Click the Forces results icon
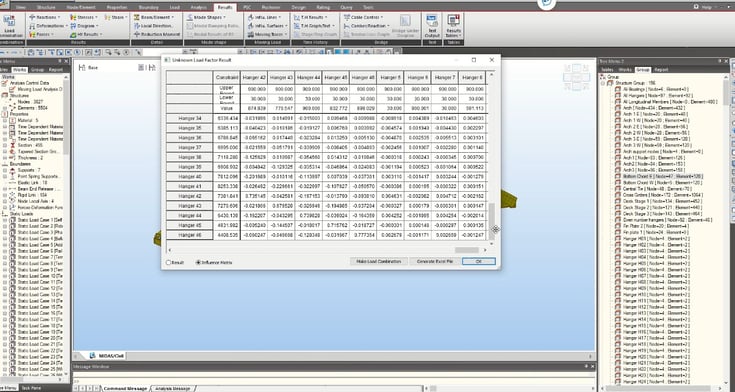This screenshot has height=392, width=735. pos(32,34)
